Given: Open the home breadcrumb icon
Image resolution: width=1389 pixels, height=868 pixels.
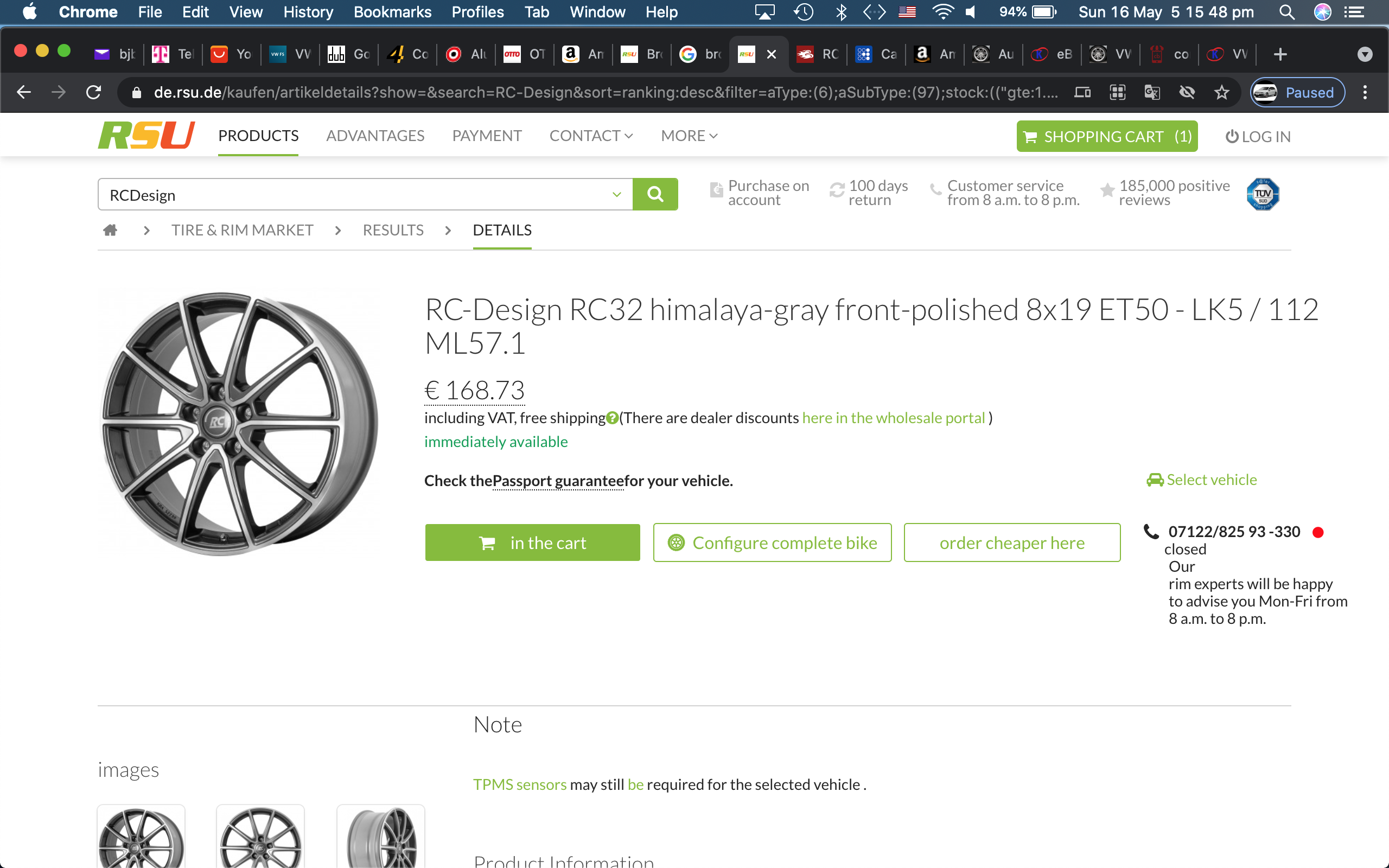Looking at the screenshot, I should [110, 230].
